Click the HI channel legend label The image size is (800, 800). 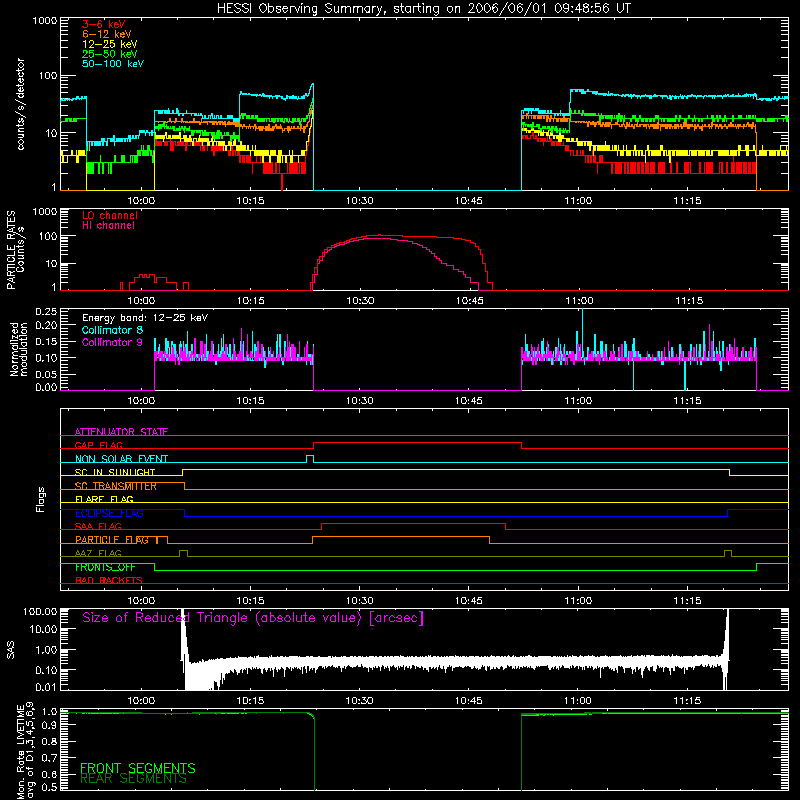tap(109, 225)
